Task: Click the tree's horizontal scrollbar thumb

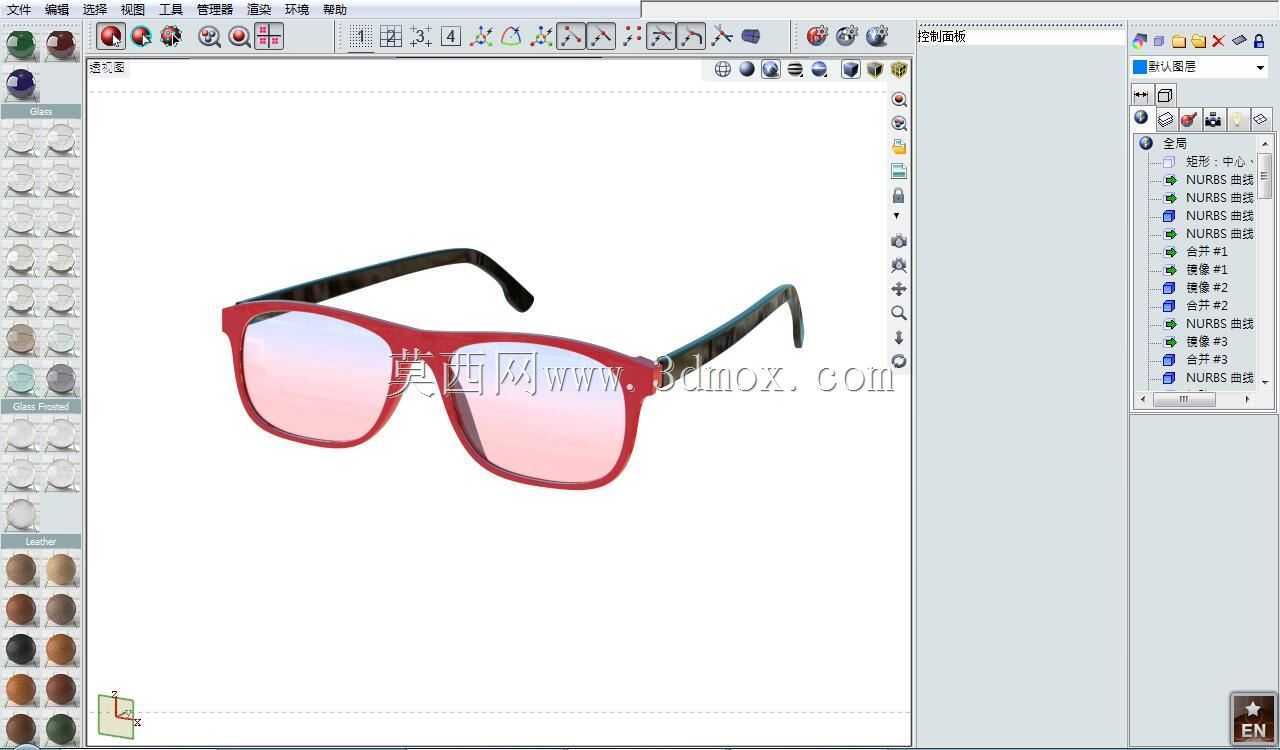Action: click(1184, 399)
